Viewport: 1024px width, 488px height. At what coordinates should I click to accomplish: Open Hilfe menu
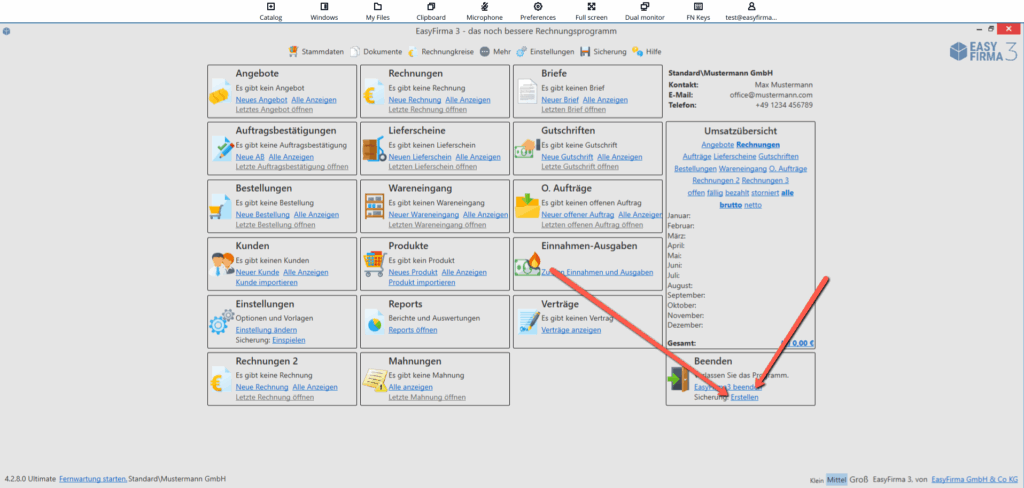(647, 52)
